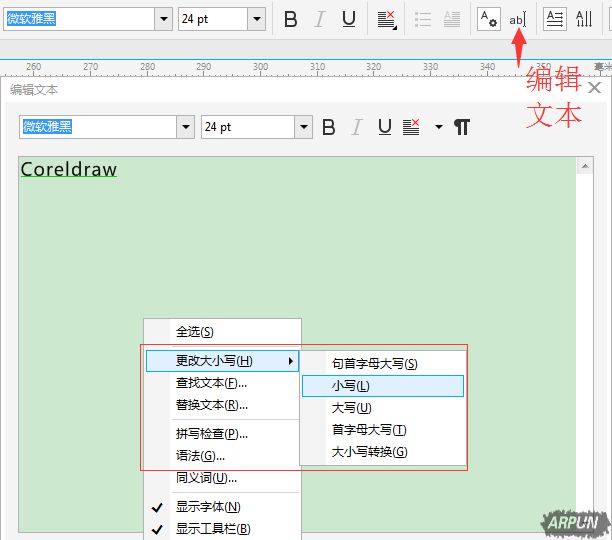
Task: Click the Bold icon in the top toolbar
Action: tap(291, 19)
